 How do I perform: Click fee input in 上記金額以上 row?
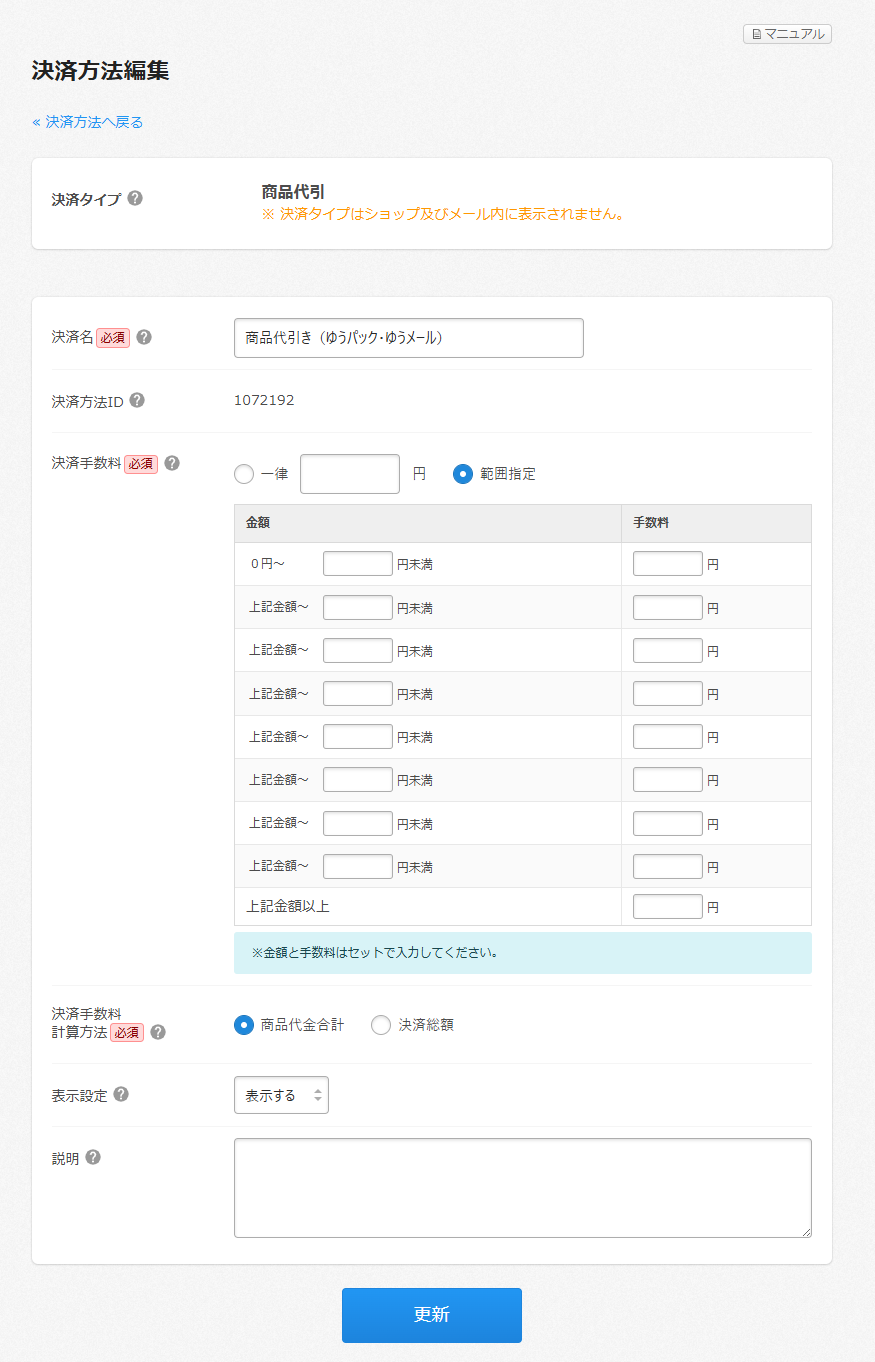(668, 907)
